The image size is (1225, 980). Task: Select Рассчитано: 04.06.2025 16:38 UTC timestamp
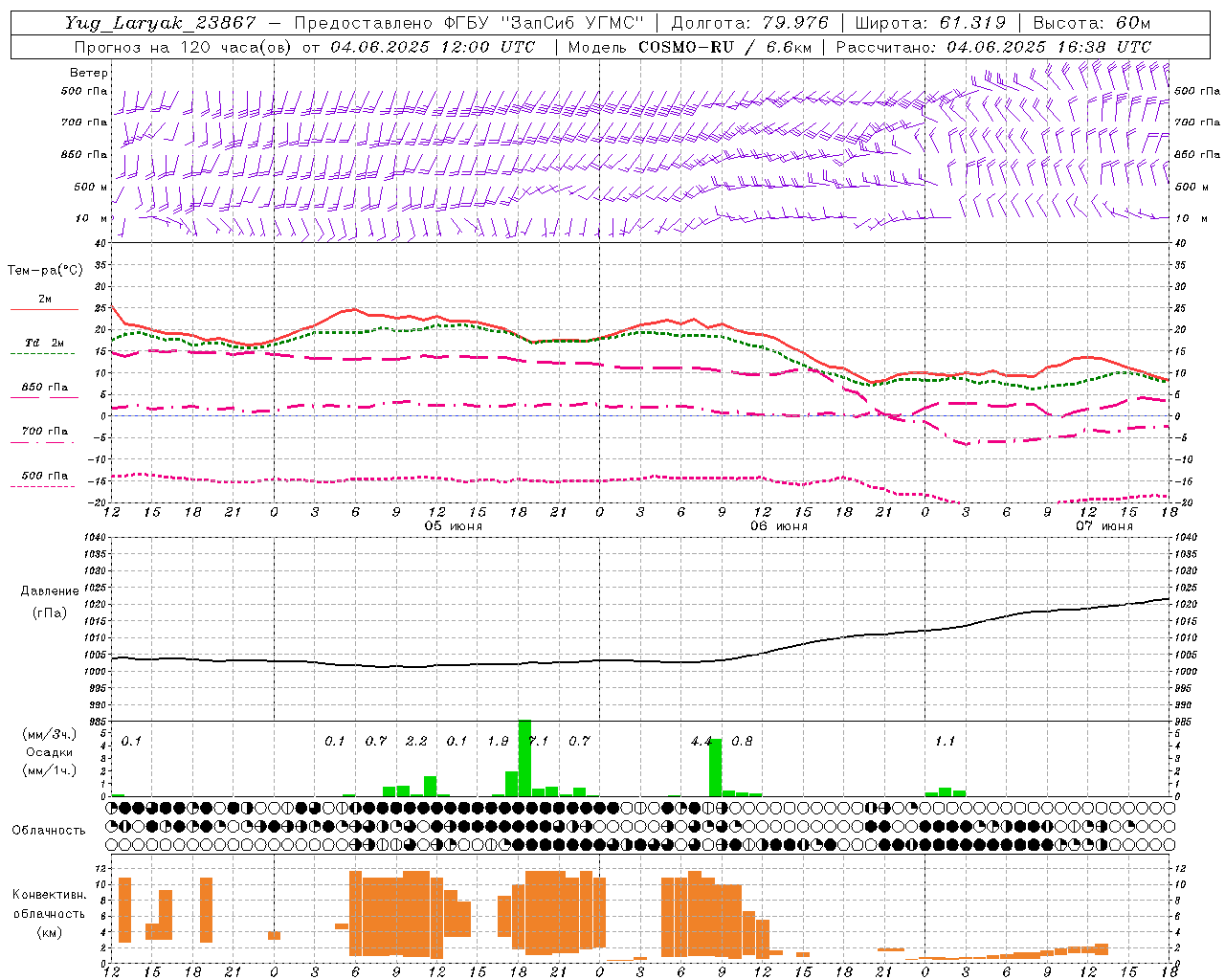point(993,47)
